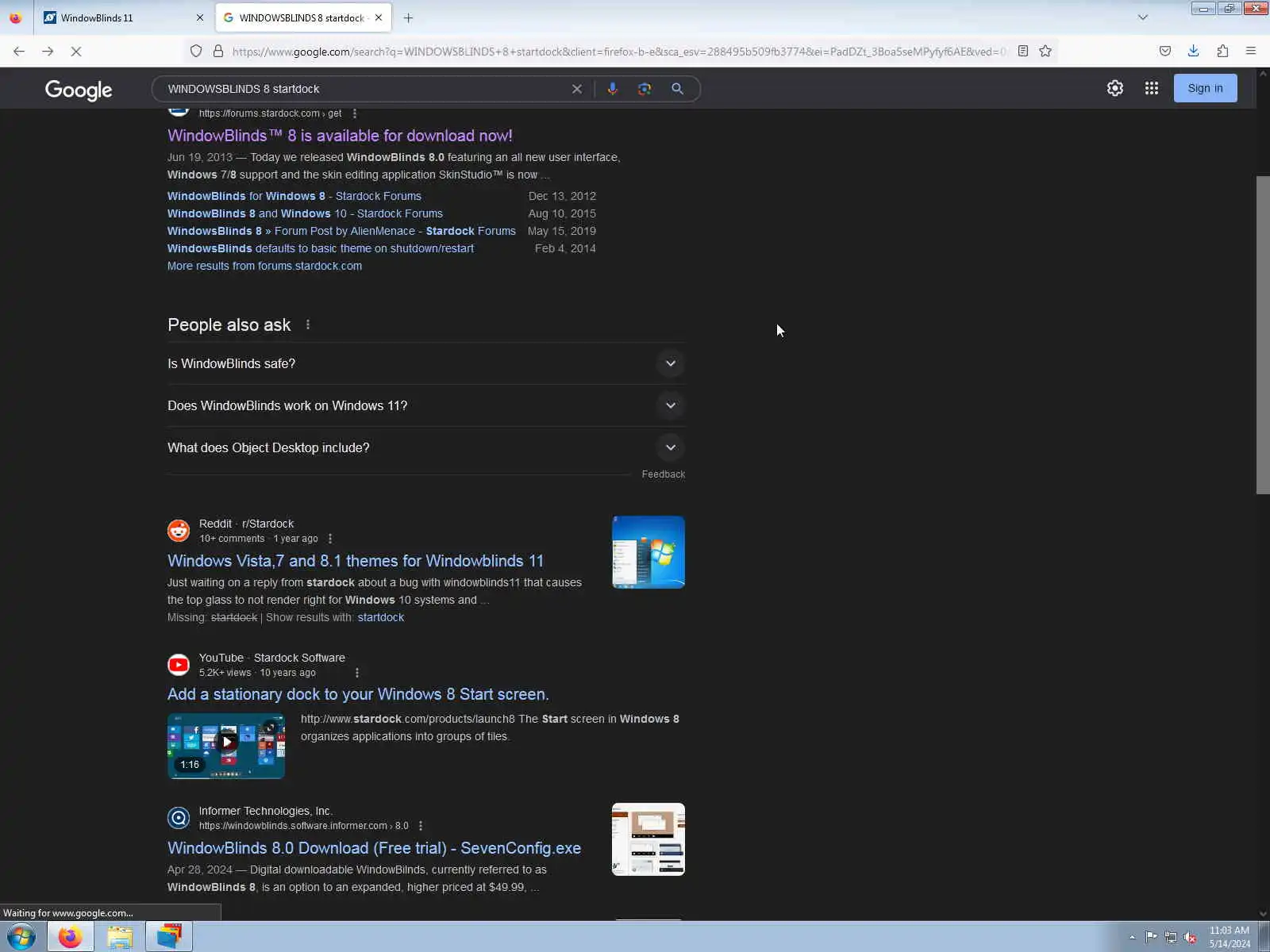Open the Firefox application menu
The image size is (1270, 952).
click(1251, 51)
